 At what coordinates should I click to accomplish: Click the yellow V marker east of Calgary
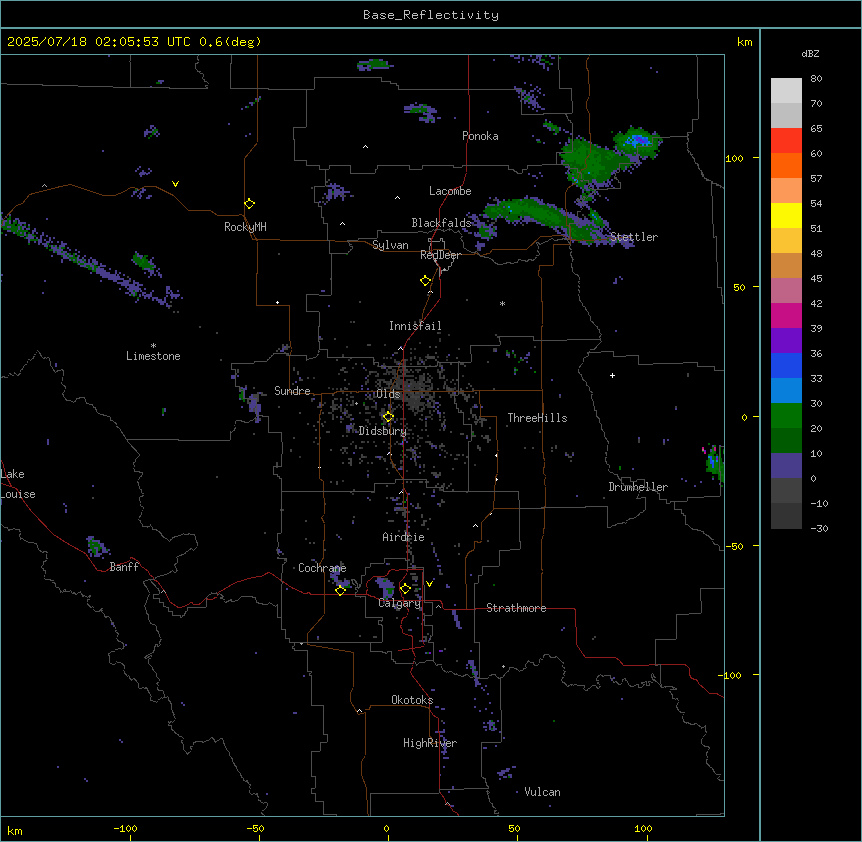(429, 584)
